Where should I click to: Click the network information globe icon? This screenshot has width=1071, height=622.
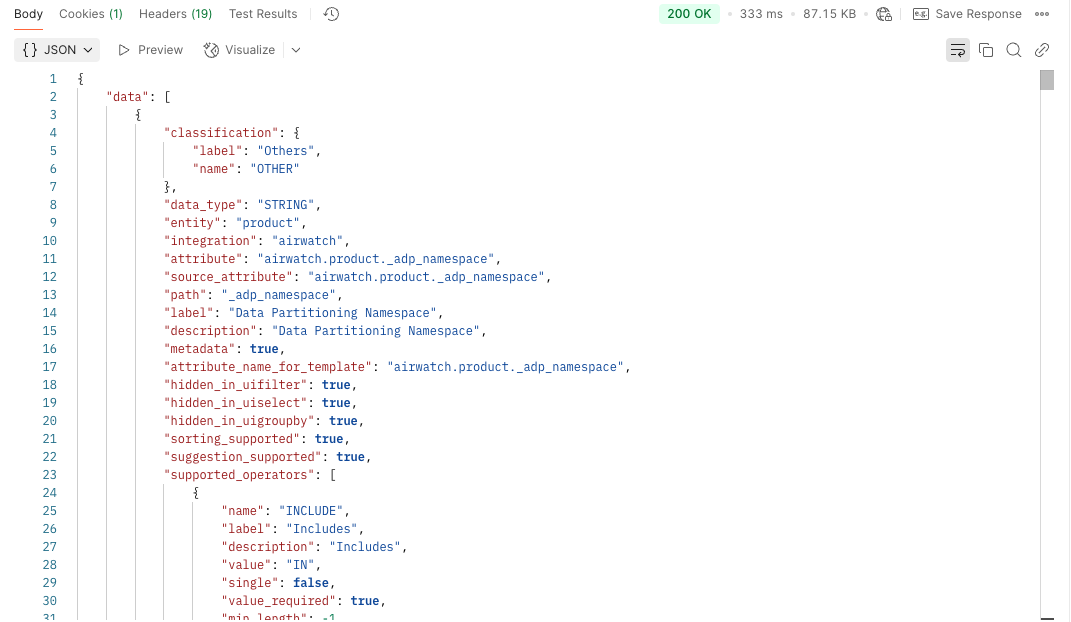pos(883,13)
